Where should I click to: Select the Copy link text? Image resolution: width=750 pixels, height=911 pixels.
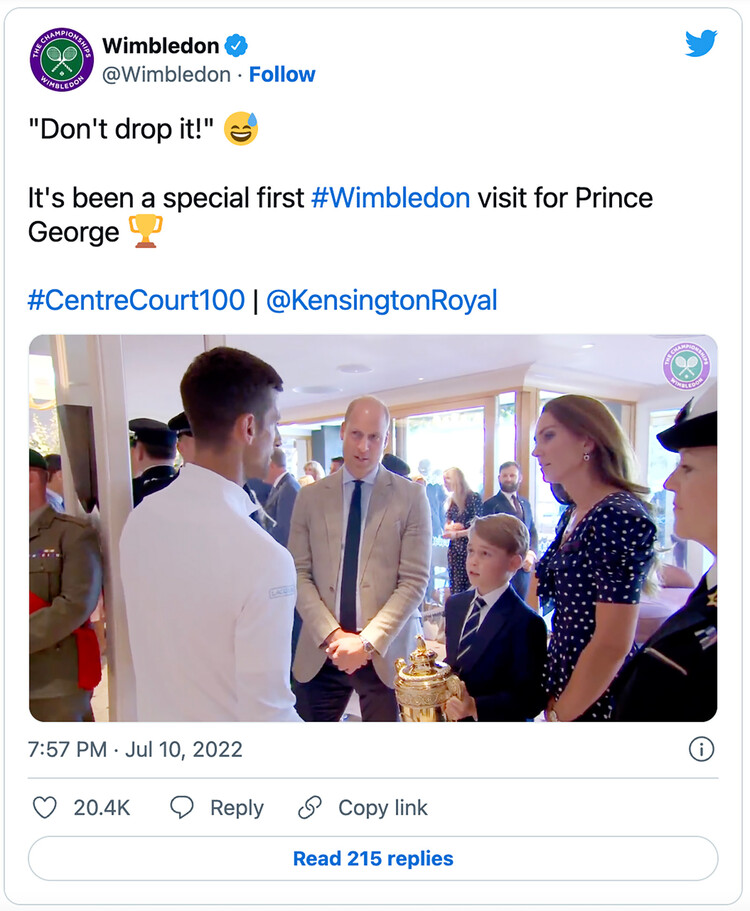(x=383, y=808)
